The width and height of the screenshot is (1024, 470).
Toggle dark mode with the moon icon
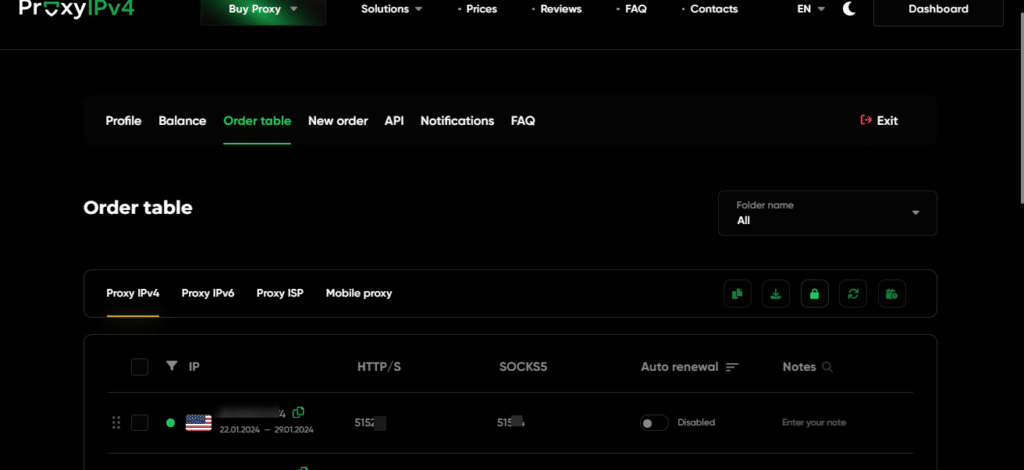pyautogui.click(x=849, y=9)
